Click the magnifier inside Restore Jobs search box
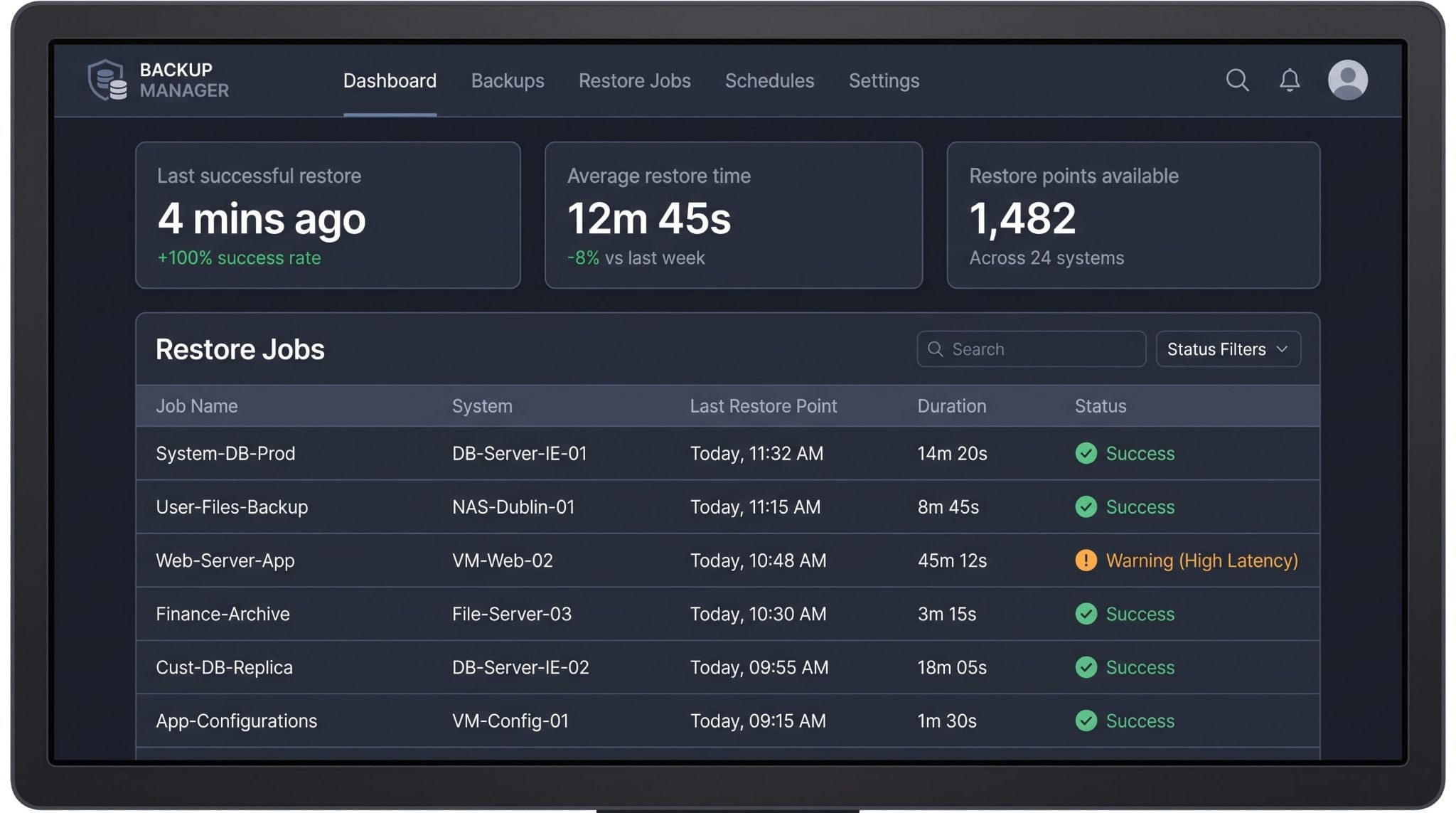This screenshot has width=1456, height=813. [936, 349]
